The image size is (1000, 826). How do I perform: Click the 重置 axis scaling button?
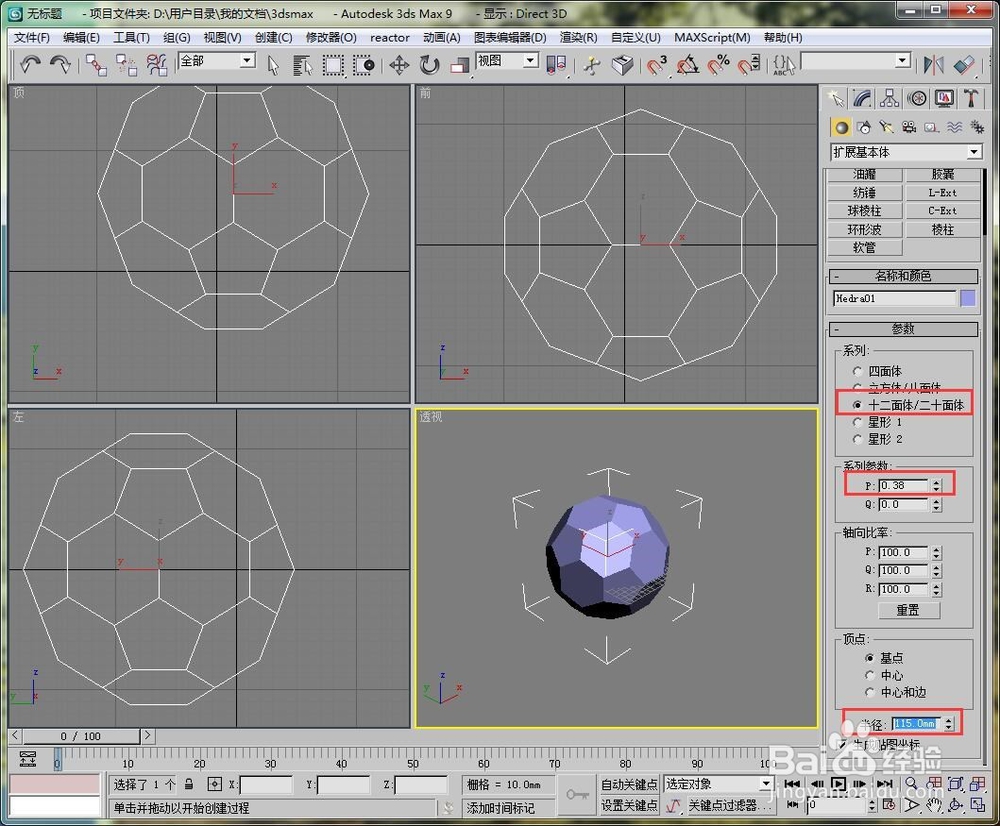point(909,610)
